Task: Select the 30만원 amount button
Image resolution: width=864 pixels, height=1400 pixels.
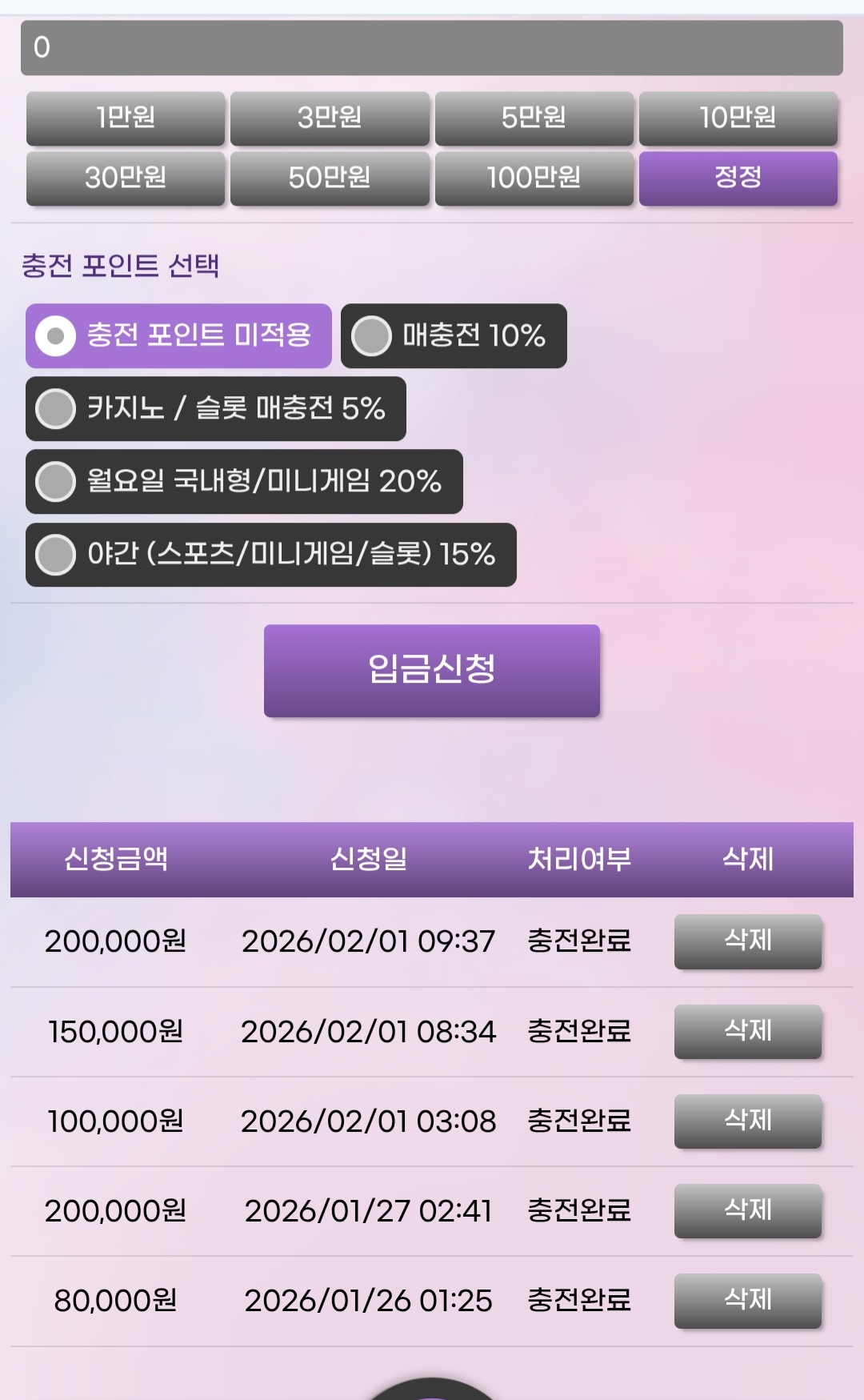Action: pos(126,178)
